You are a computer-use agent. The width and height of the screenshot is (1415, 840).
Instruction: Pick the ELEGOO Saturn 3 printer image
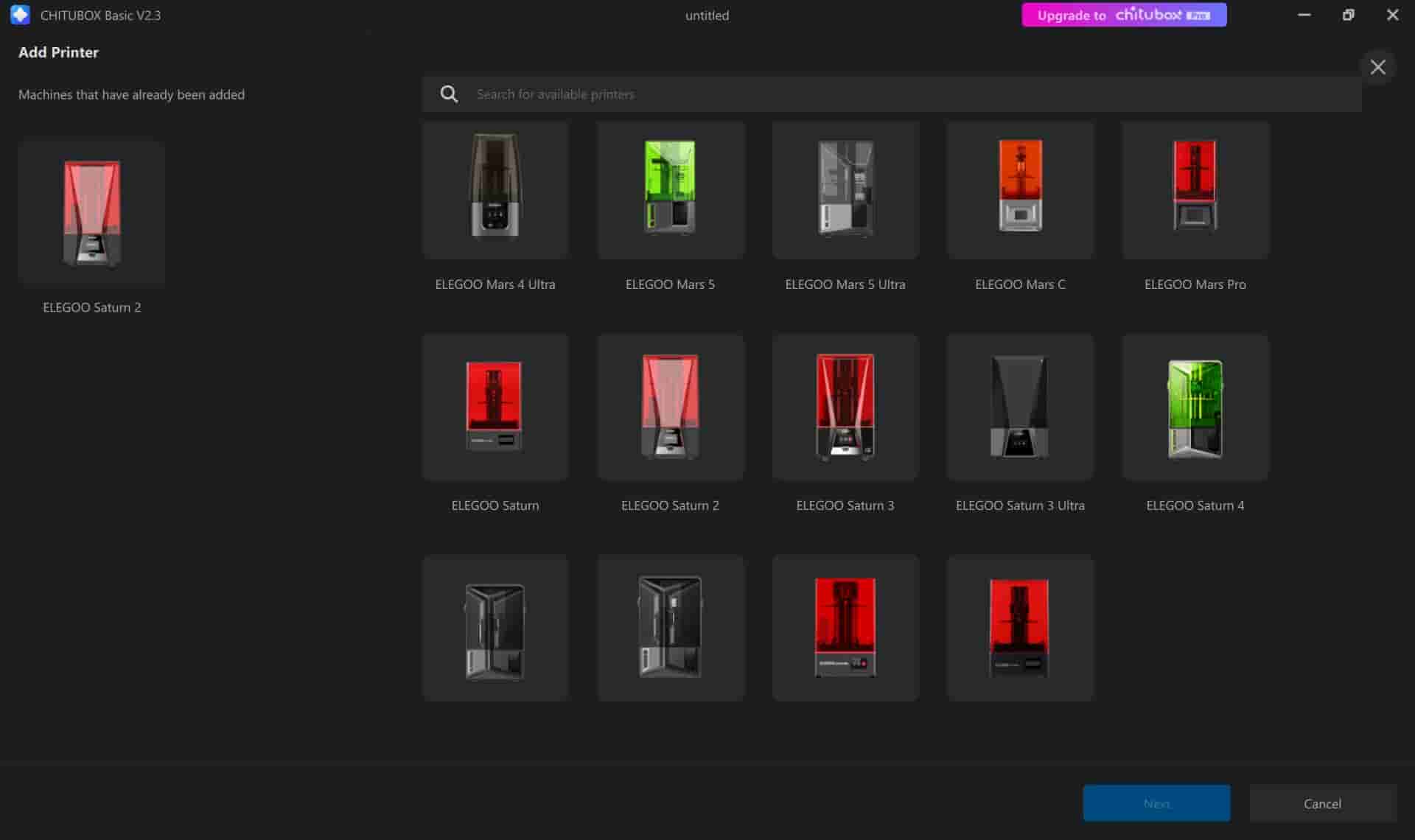click(x=845, y=407)
